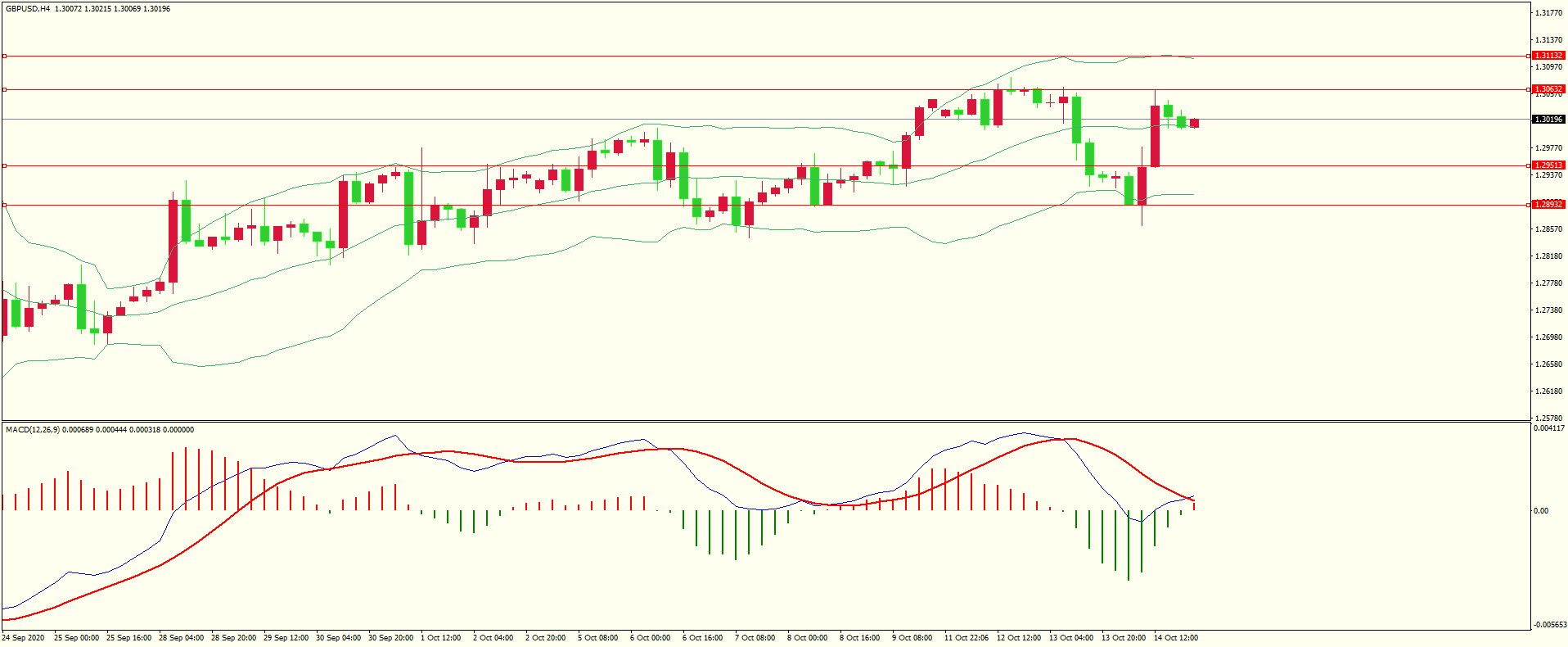The image size is (1568, 647).
Task: Click the 1.28932 red price label
Action: pos(1548,205)
